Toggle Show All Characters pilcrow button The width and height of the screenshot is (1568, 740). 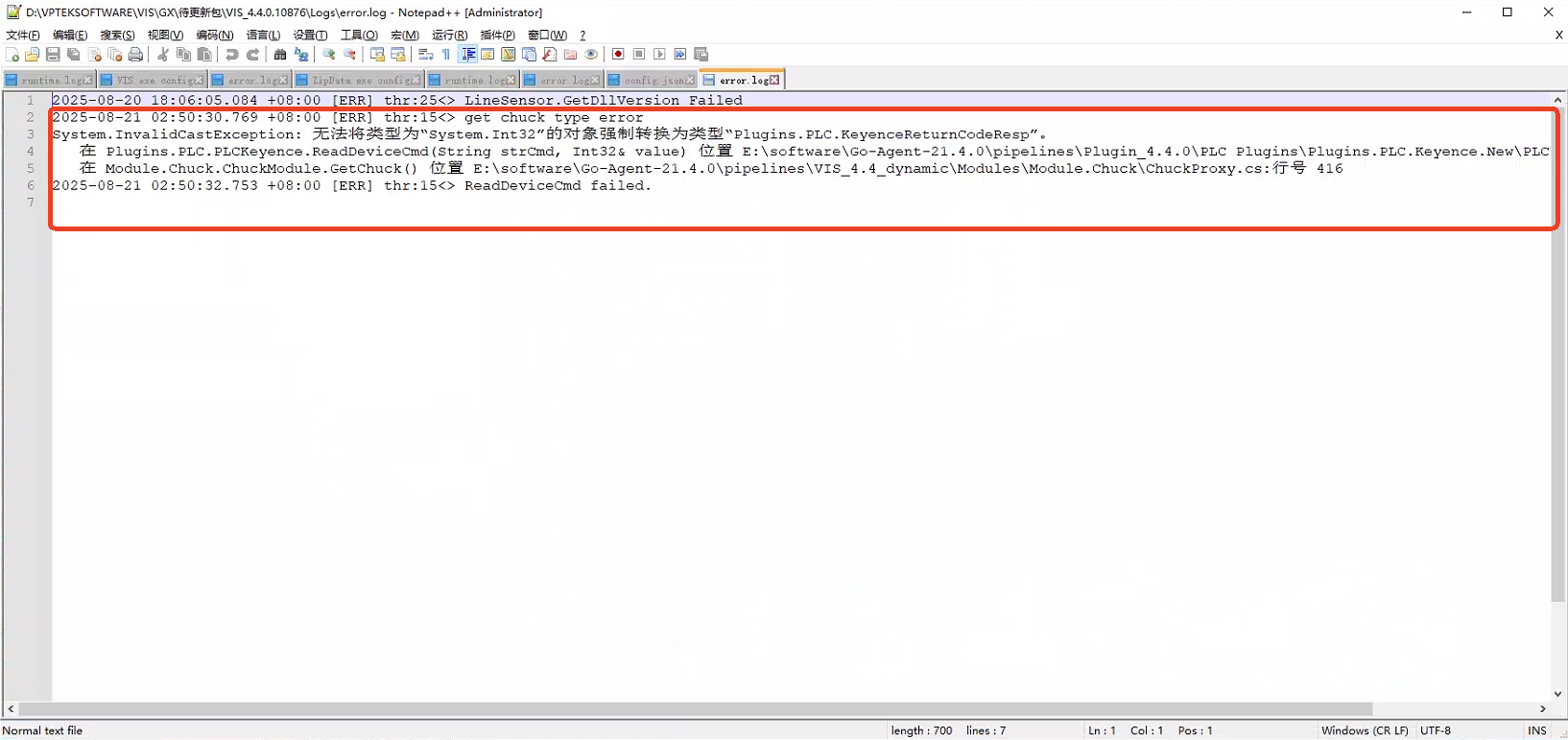(446, 55)
